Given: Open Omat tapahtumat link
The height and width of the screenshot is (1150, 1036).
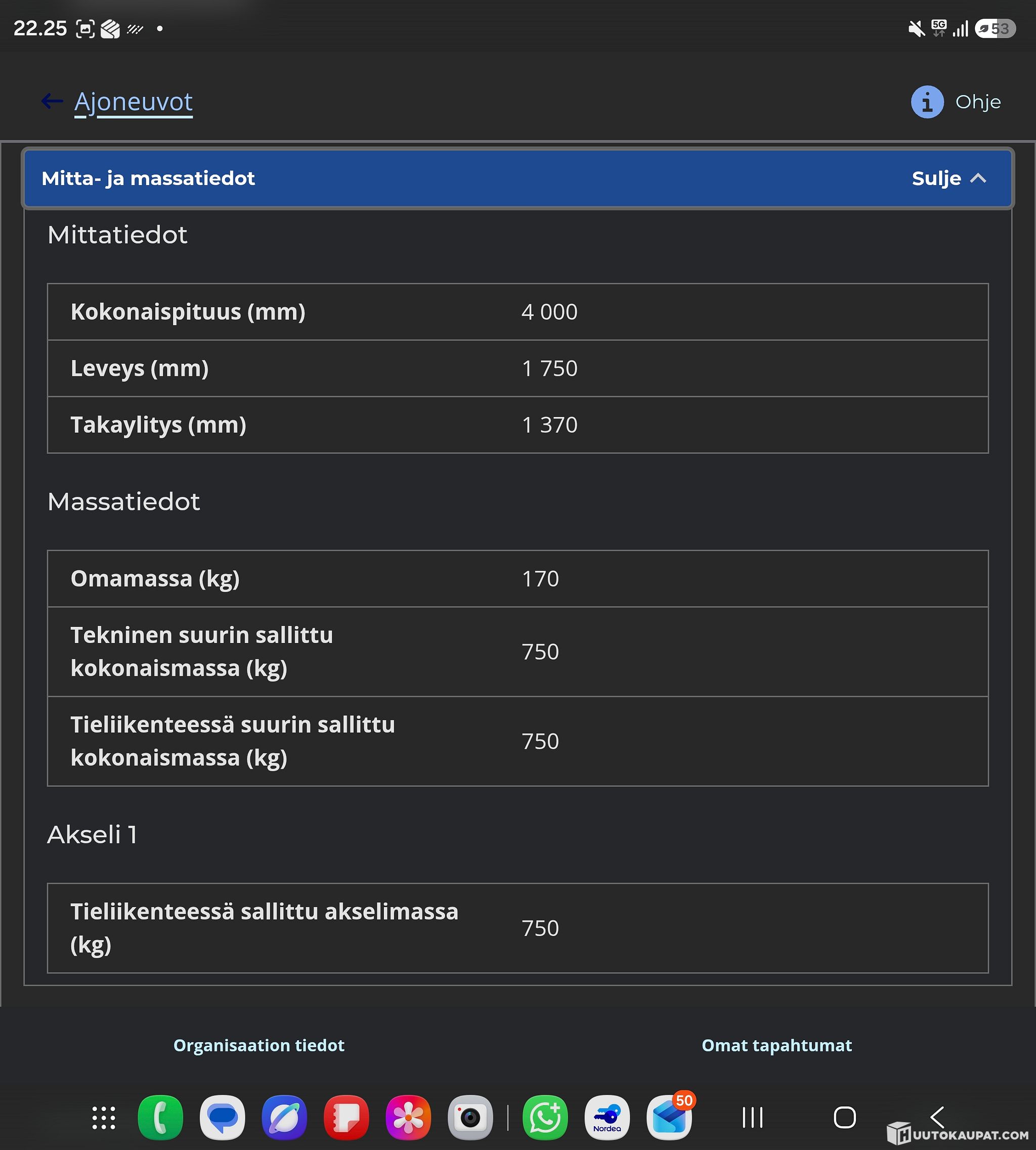Looking at the screenshot, I should tap(777, 1045).
